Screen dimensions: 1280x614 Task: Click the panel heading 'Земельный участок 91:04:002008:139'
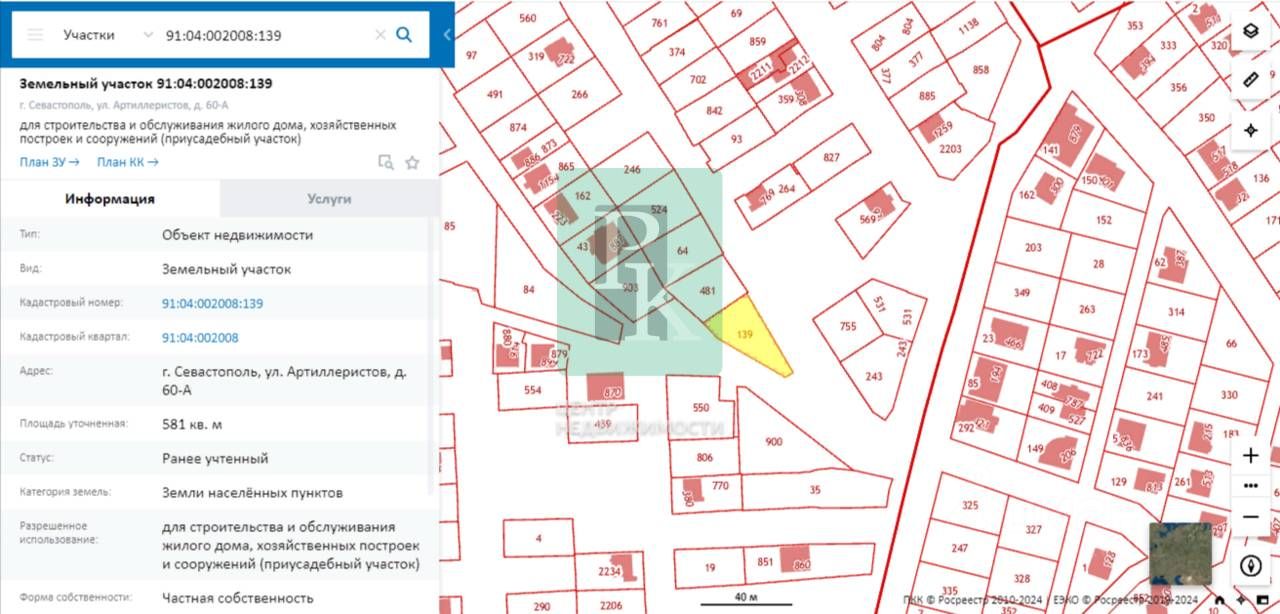146,84
